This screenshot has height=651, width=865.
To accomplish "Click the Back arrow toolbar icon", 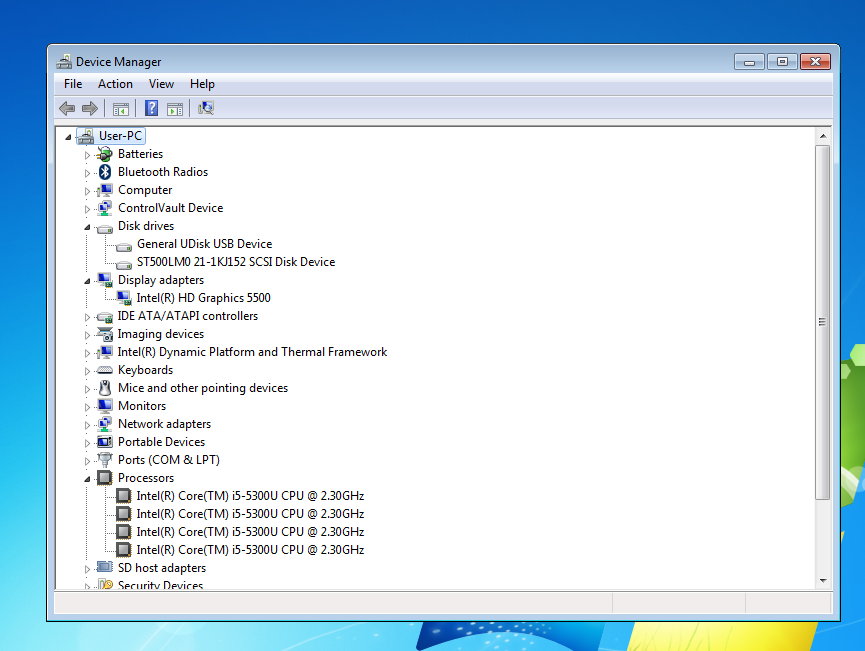I will [x=67, y=108].
